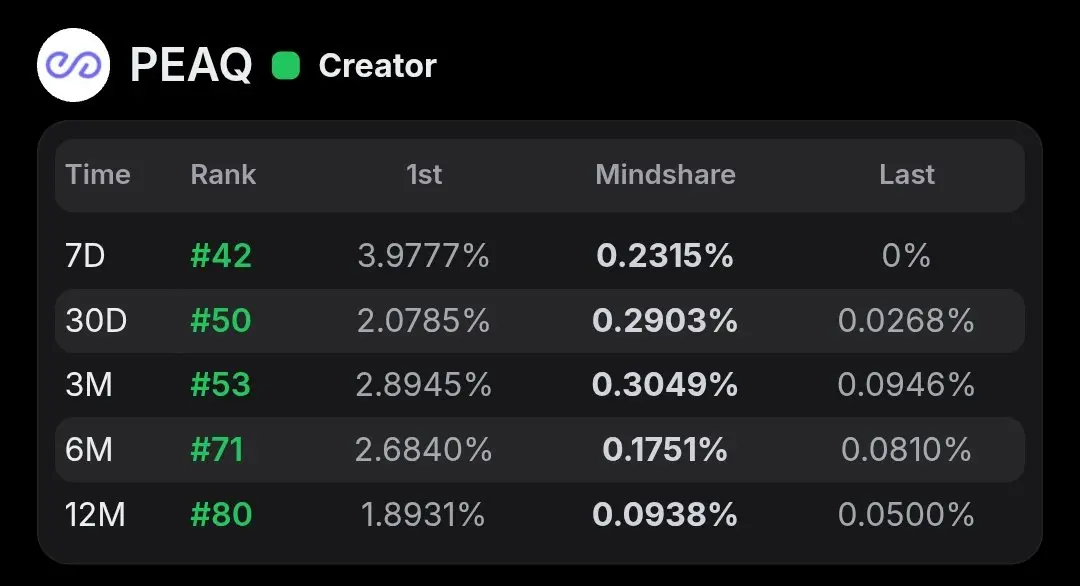
Task: Click the 0.2315% mindshare value
Action: 665,255
